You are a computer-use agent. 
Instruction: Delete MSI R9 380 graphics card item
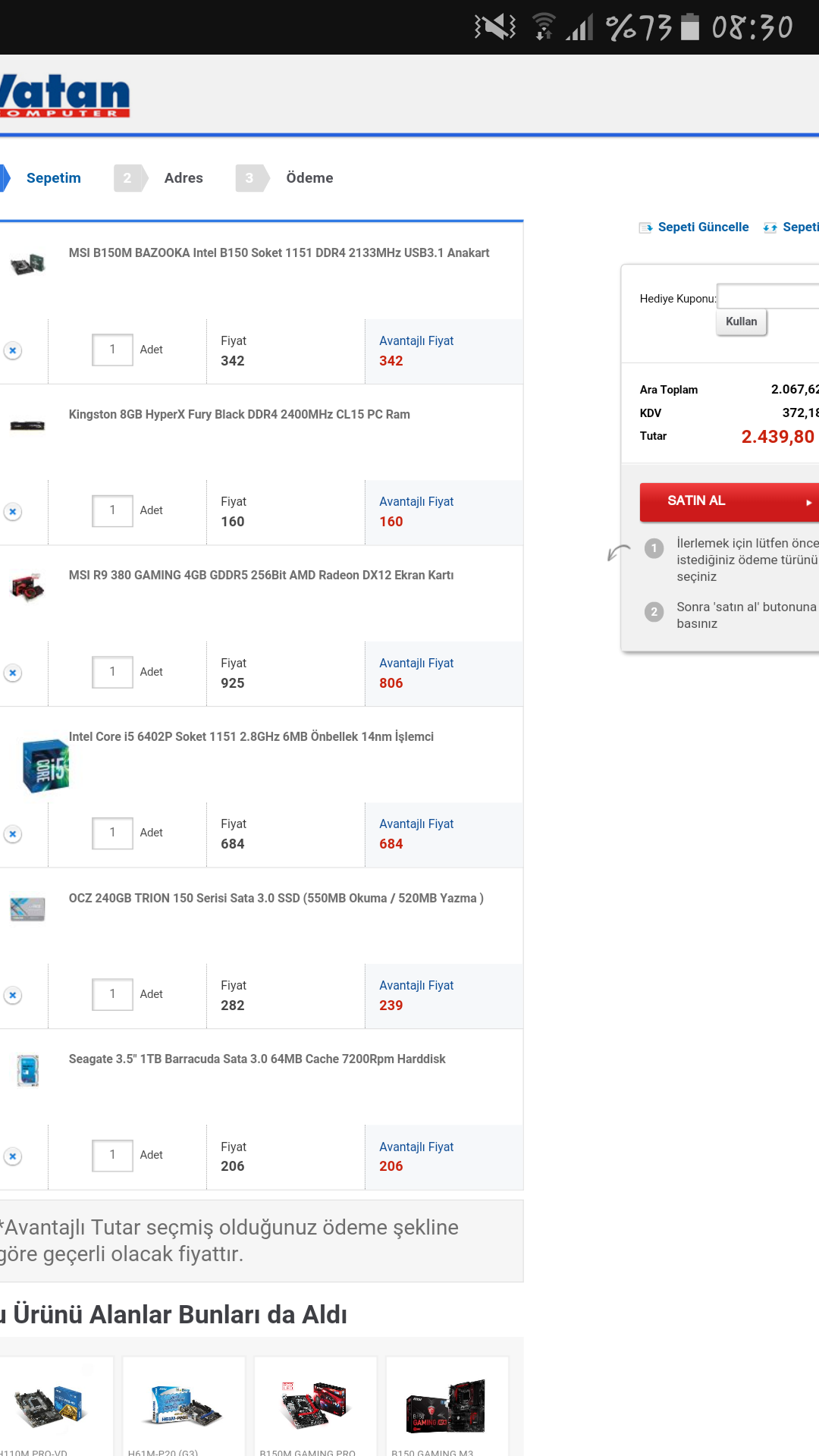13,673
